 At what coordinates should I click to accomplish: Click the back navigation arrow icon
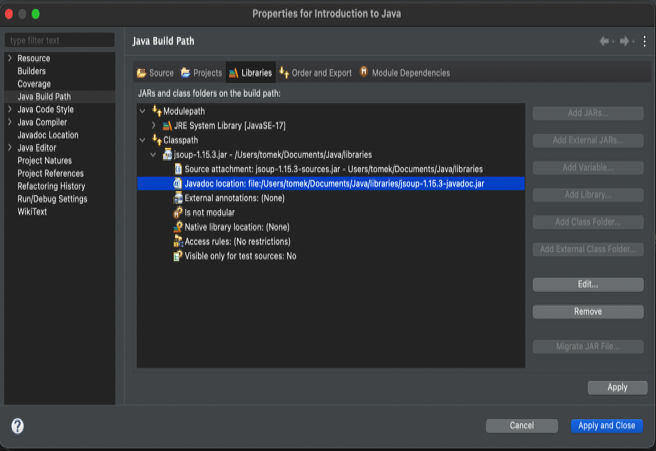tap(604, 41)
